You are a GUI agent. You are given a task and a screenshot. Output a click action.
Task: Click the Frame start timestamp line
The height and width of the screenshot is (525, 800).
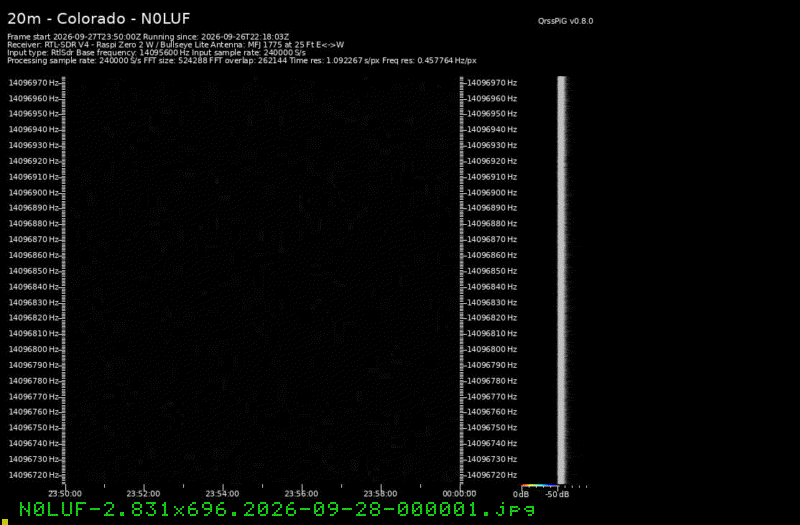click(148, 37)
